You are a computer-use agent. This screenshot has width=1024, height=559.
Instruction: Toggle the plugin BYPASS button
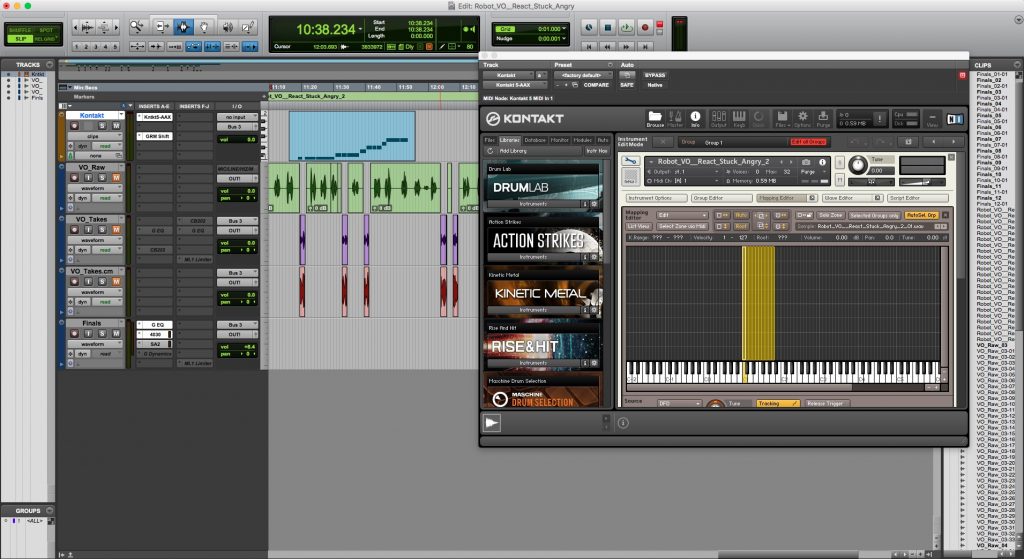[x=655, y=75]
